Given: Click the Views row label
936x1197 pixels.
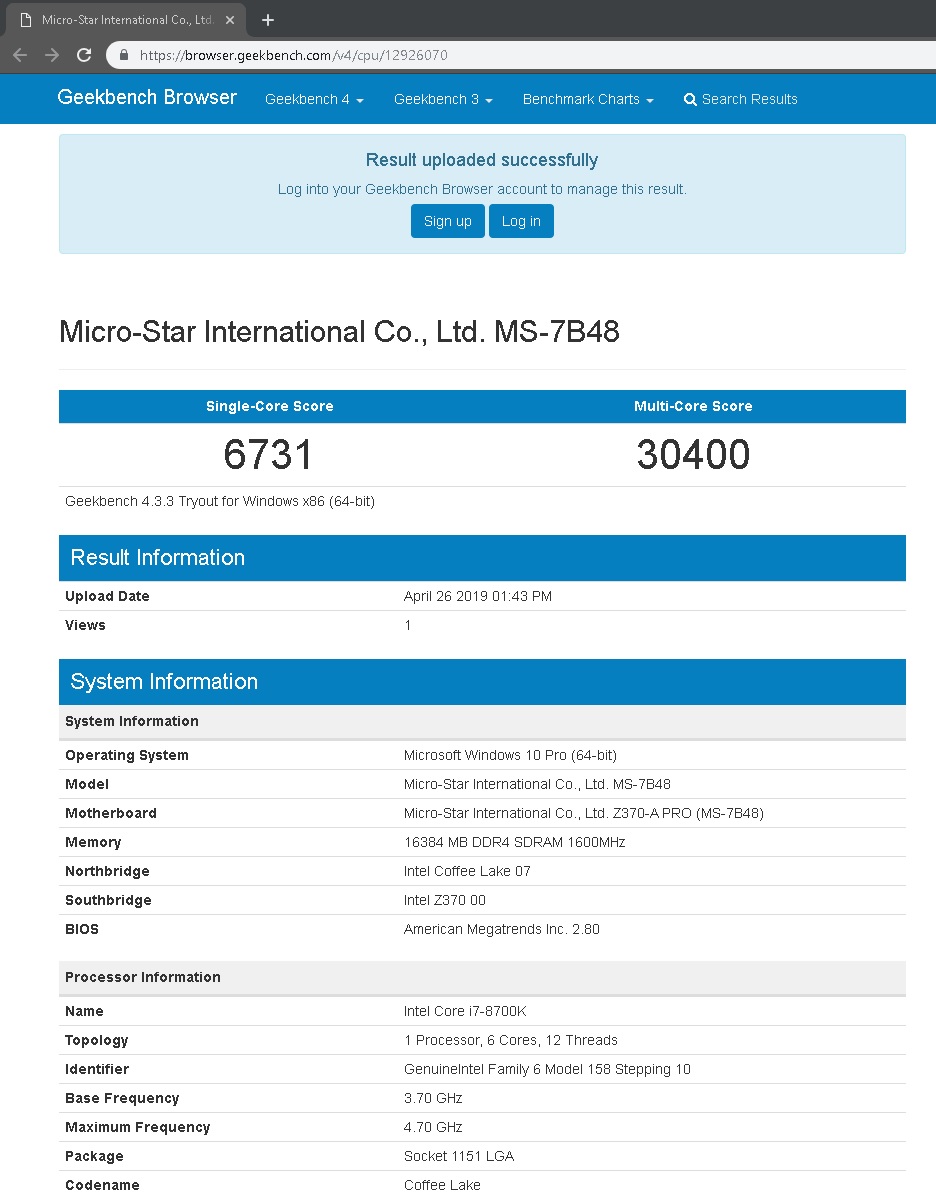Looking at the screenshot, I should pos(85,625).
